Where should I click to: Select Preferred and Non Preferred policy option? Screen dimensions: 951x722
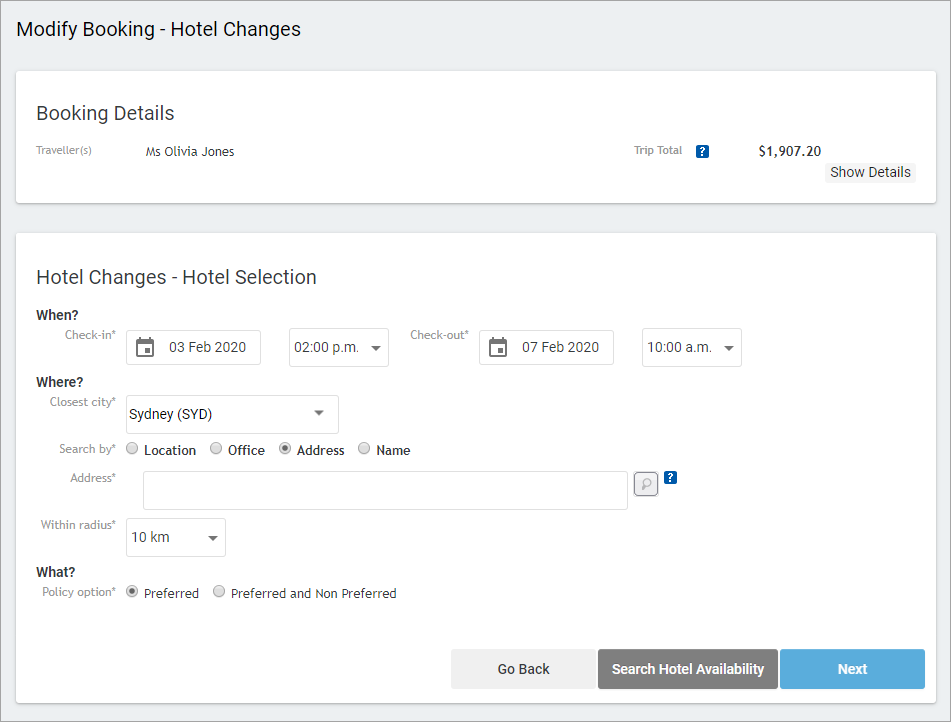click(219, 592)
